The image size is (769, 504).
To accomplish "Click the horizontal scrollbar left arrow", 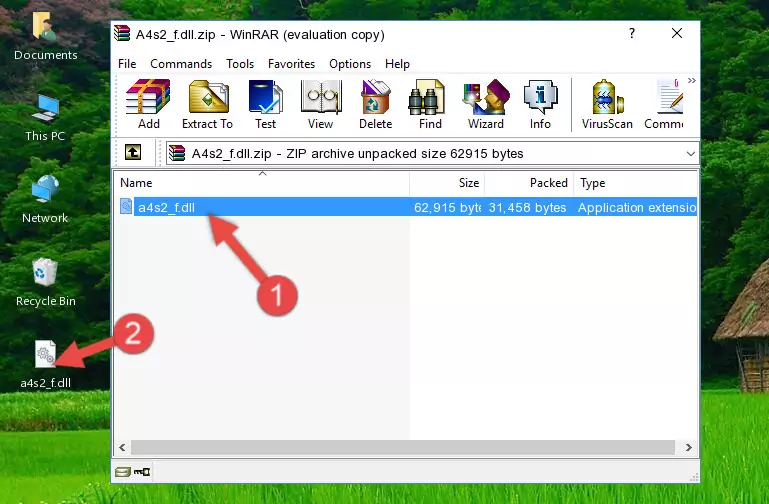I will tap(122, 447).
